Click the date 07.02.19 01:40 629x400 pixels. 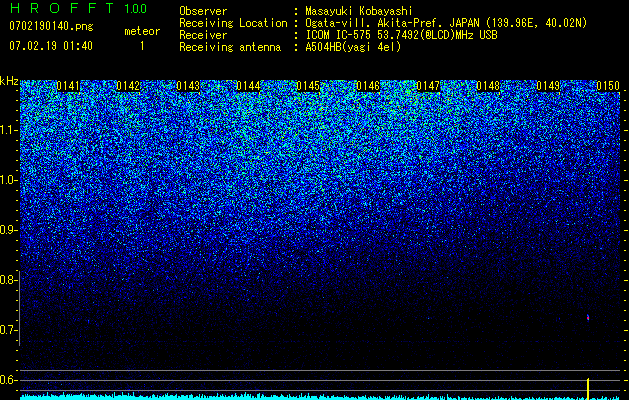coord(51,46)
